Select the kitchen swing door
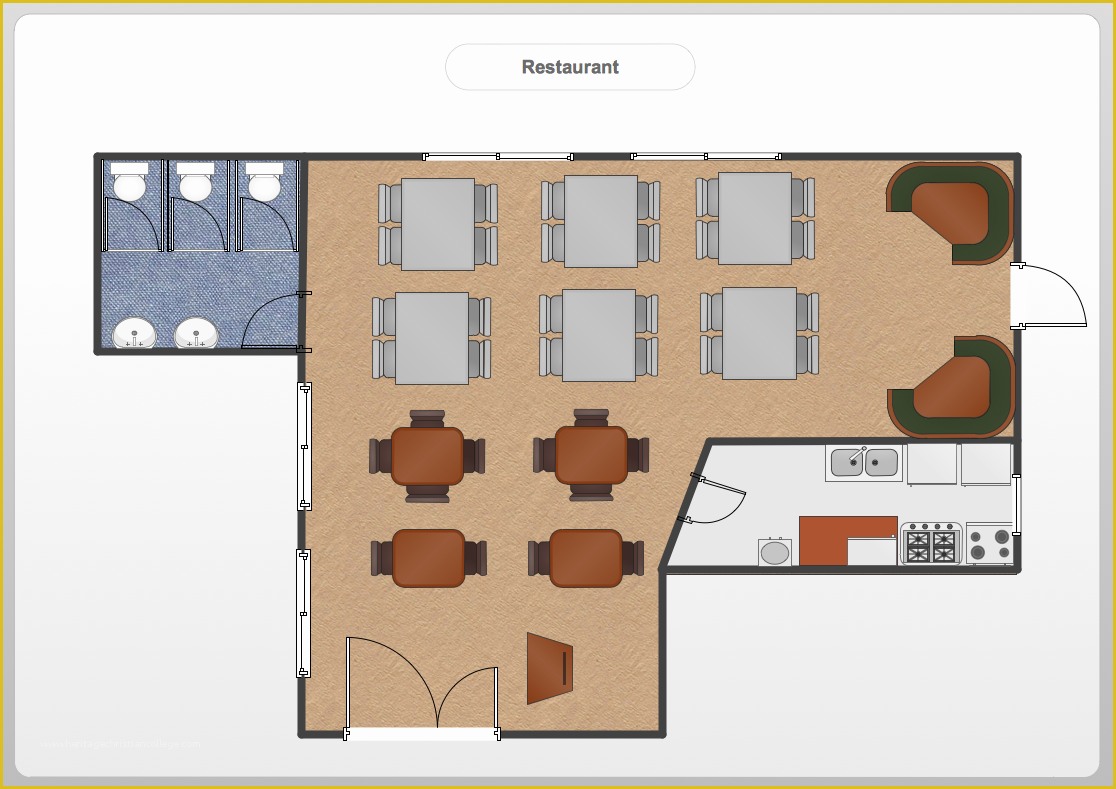 714,500
